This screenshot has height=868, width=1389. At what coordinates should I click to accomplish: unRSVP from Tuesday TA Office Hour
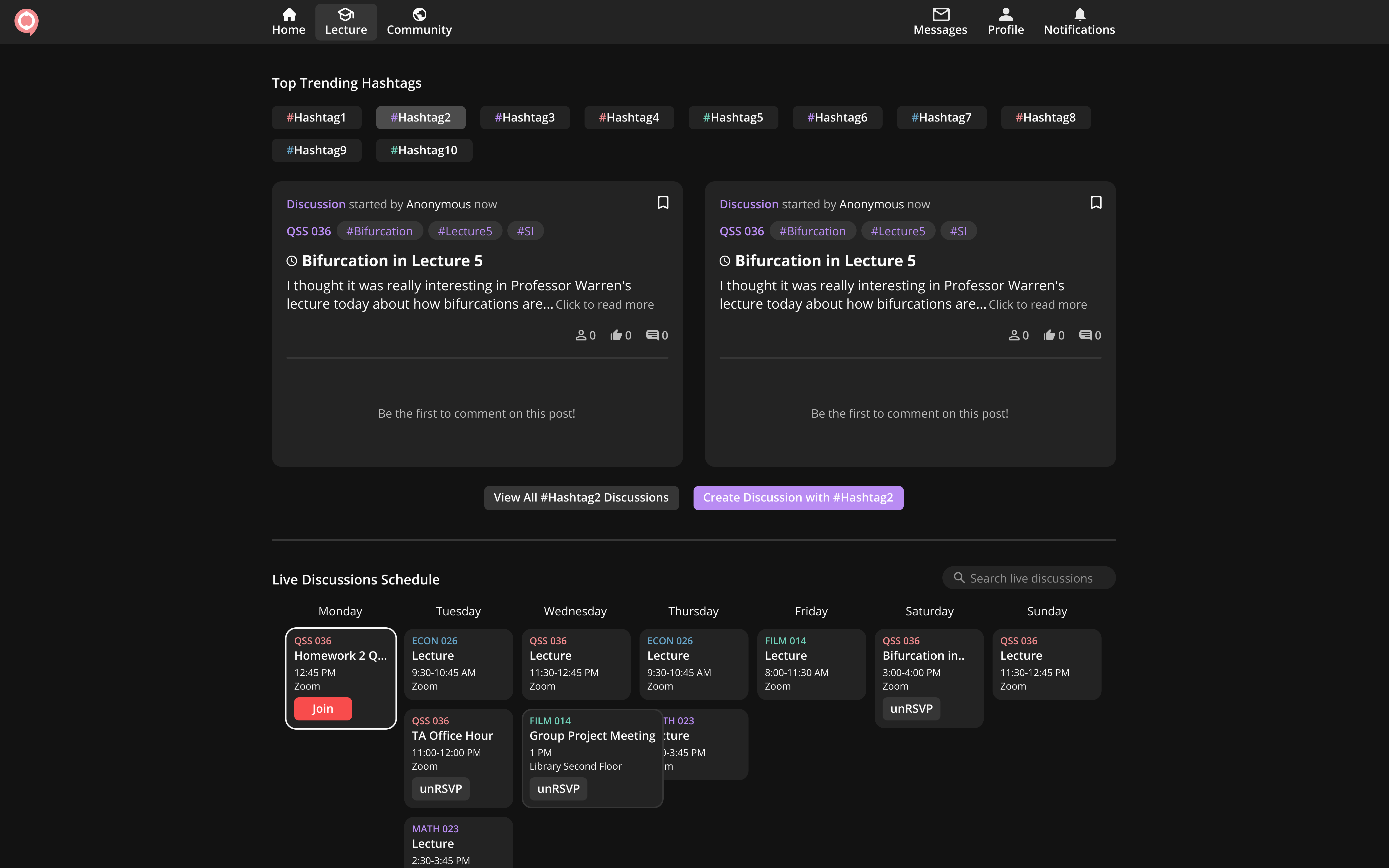[441, 789]
